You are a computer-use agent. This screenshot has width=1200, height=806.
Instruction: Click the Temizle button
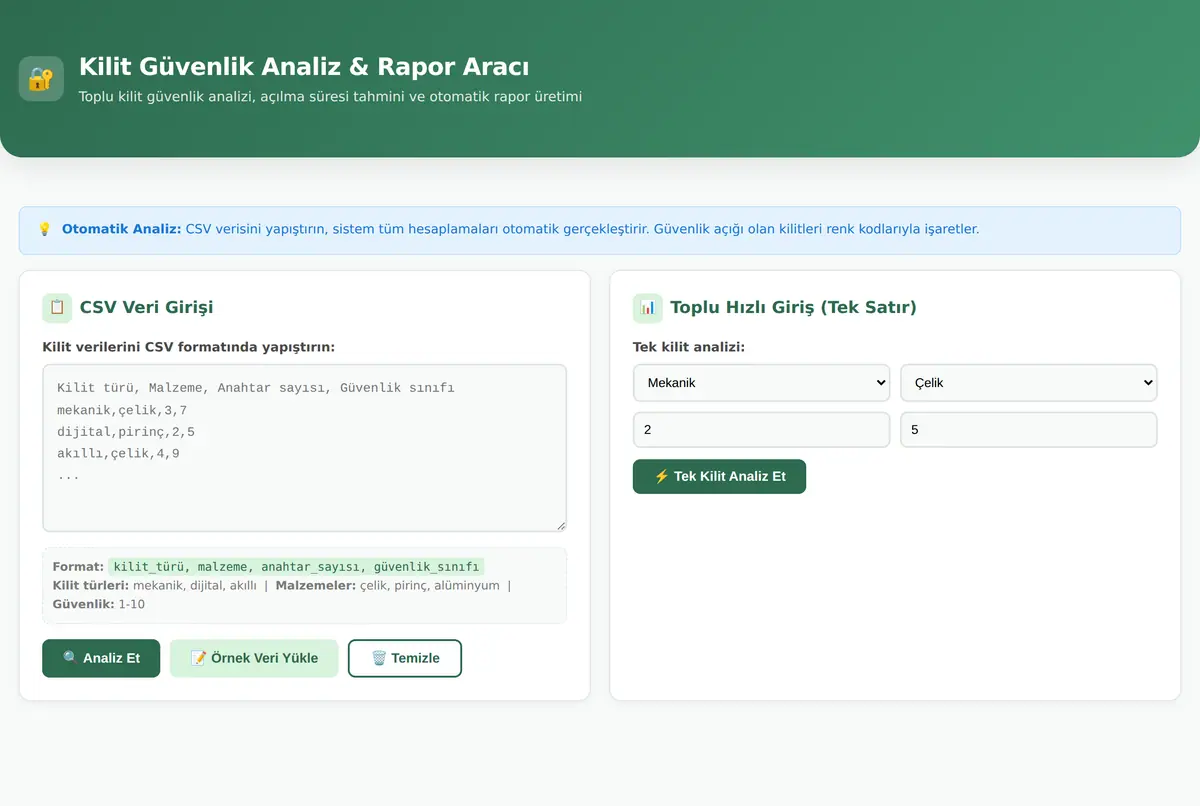(405, 658)
